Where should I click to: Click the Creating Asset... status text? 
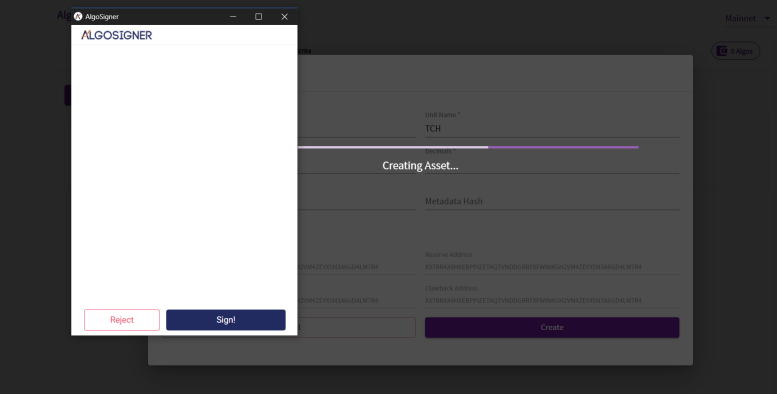(x=420, y=166)
